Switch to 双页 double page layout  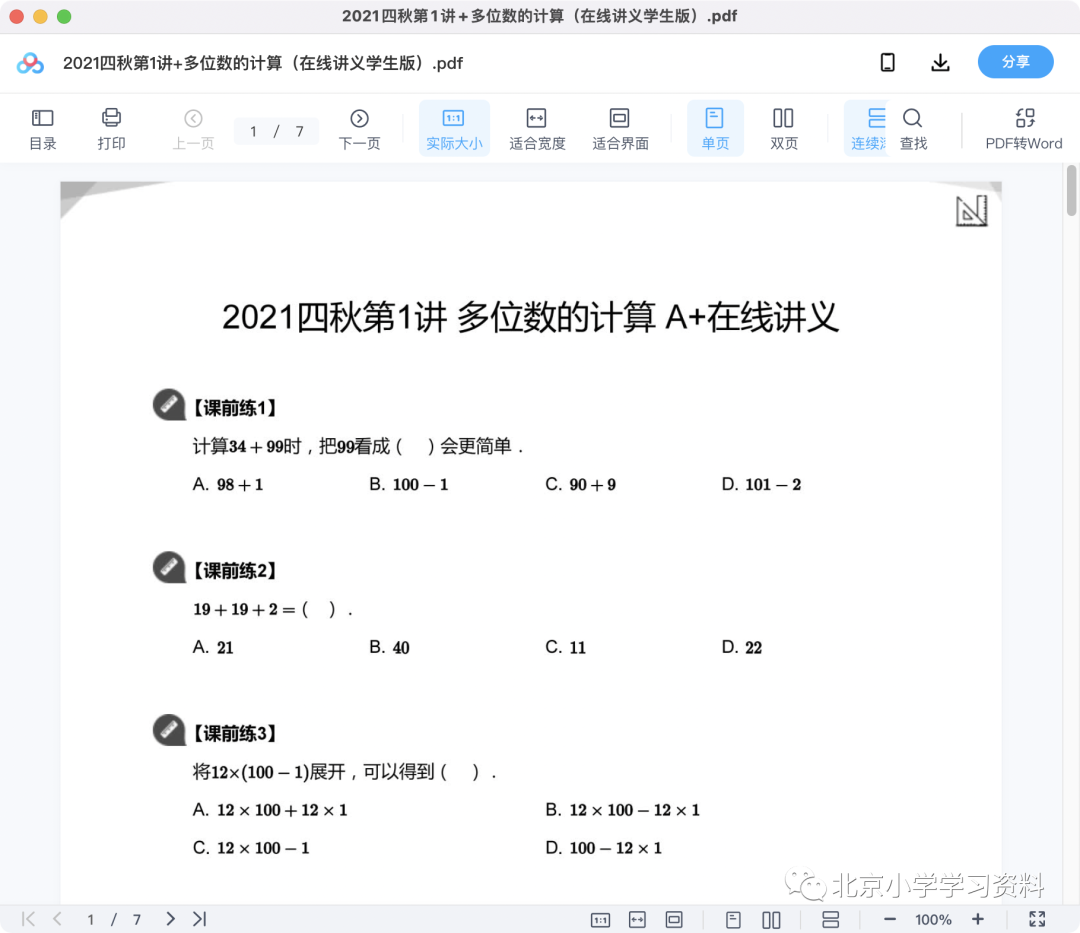click(783, 129)
